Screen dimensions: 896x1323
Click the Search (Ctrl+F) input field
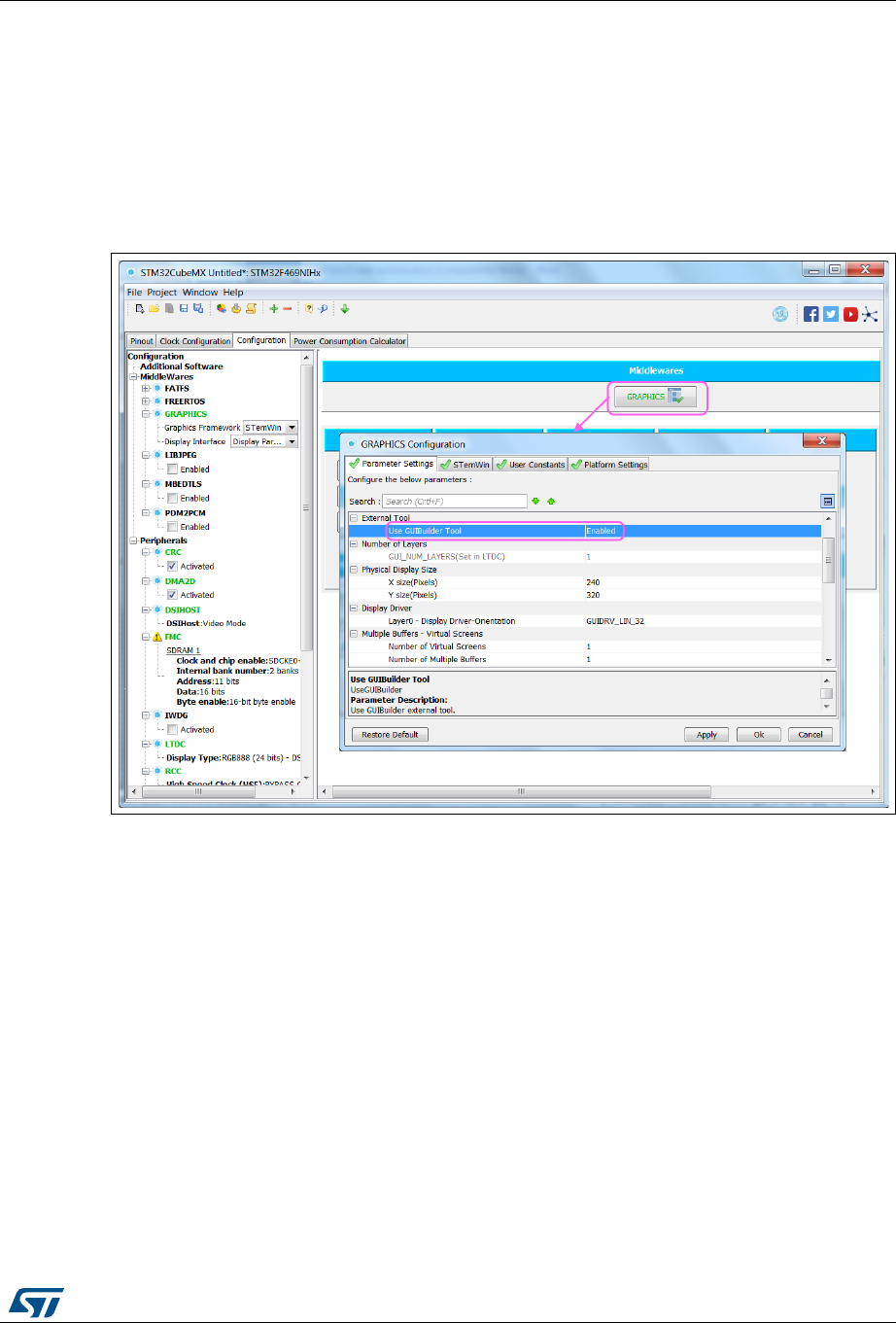455,502
